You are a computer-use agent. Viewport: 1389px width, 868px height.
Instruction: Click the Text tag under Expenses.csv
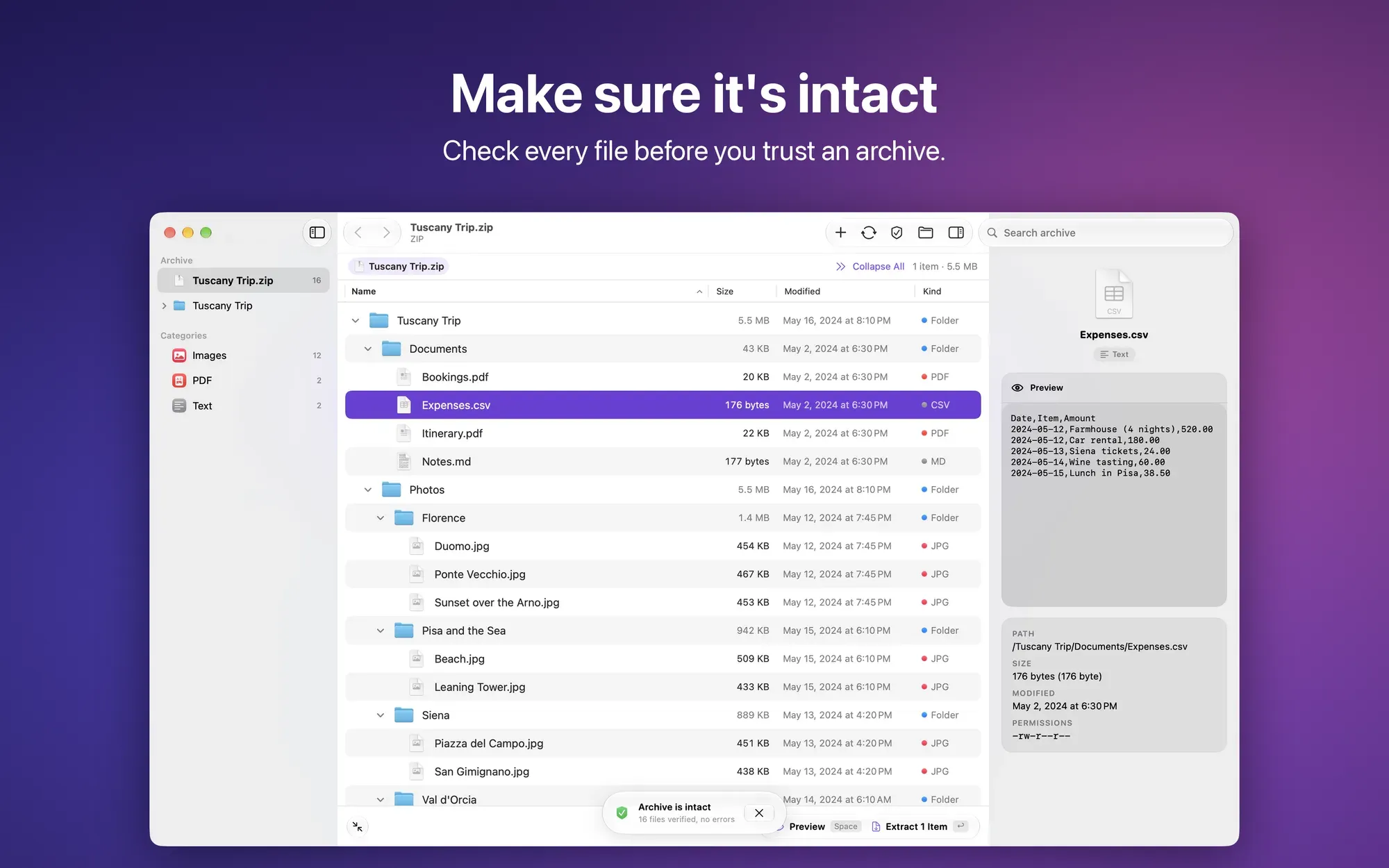coord(1114,354)
